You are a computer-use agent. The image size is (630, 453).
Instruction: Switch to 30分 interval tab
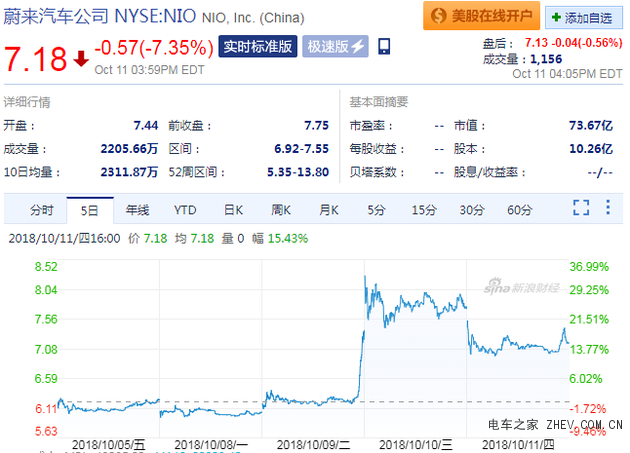tap(472, 210)
